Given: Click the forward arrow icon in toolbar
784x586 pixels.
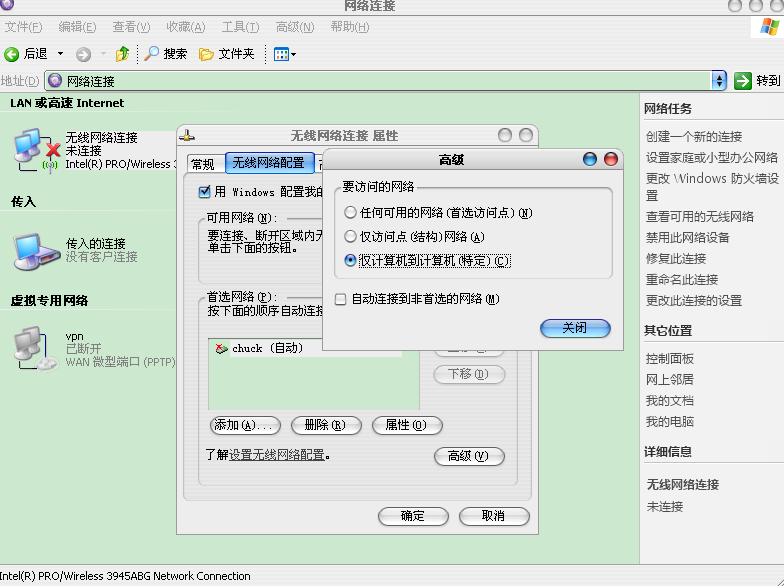Looking at the screenshot, I should (x=83, y=54).
